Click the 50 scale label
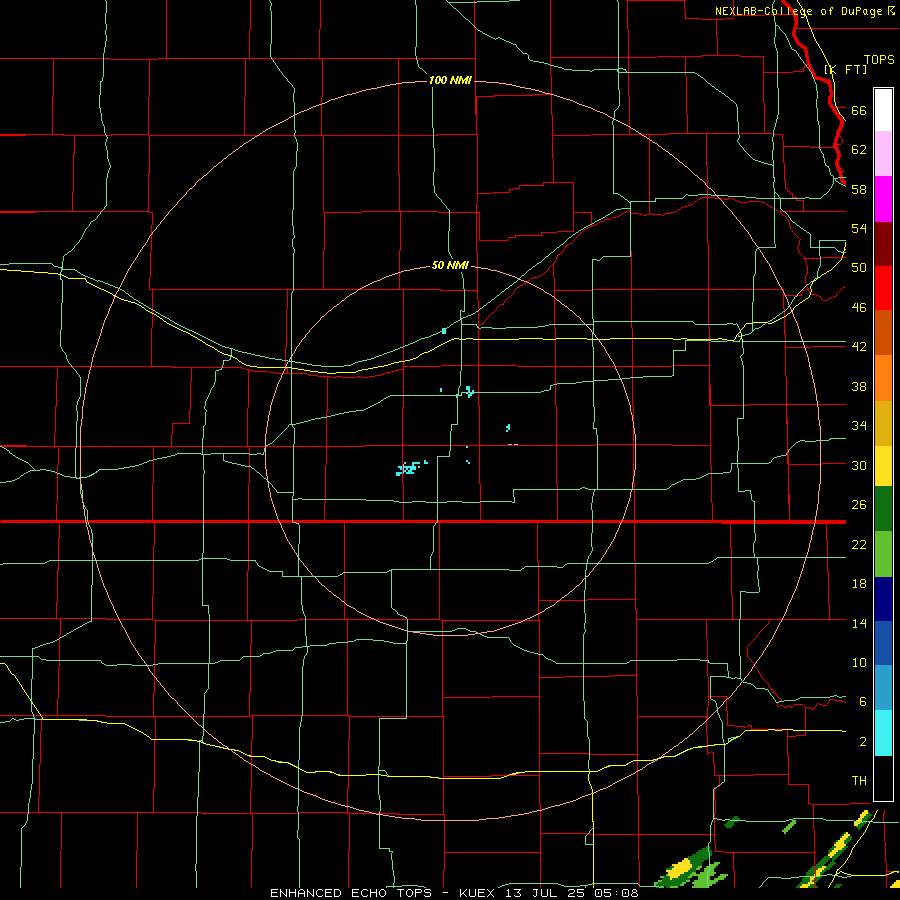Viewport: 900px width, 900px height. click(859, 268)
